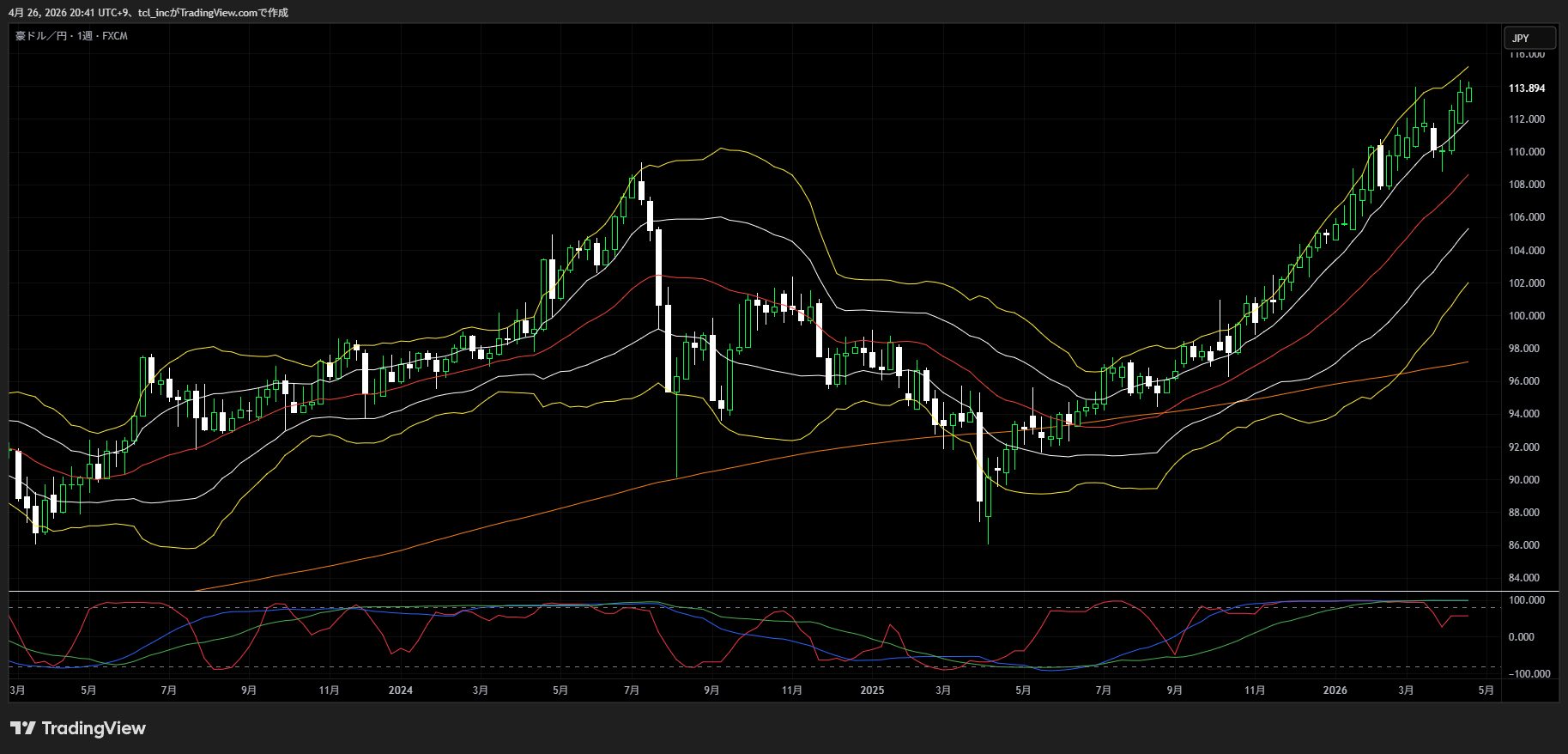Click the April 2025 lowest wick candle
This screenshot has height=754, width=1568.
click(988, 524)
